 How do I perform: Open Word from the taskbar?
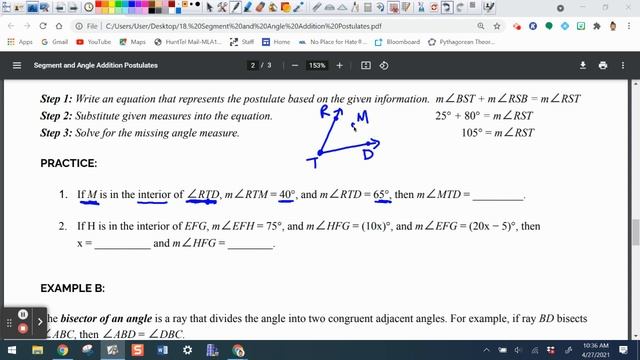coord(162,350)
